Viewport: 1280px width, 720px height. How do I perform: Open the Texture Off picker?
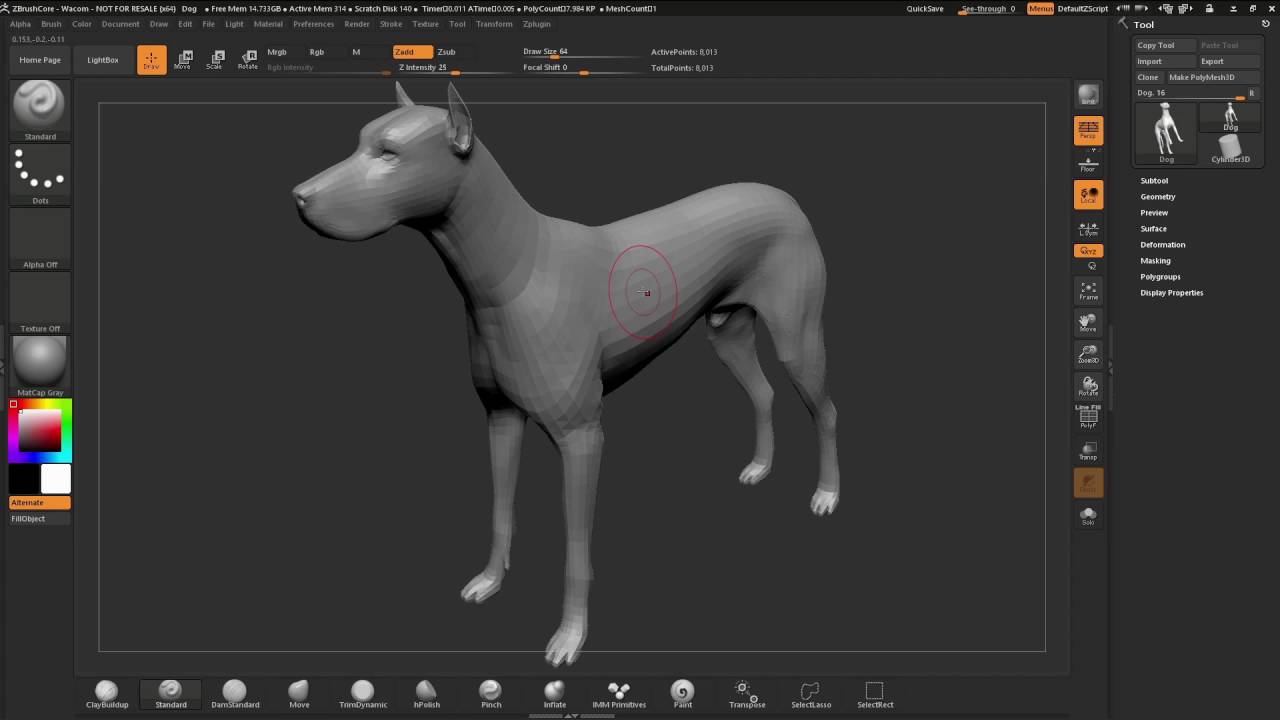(x=40, y=303)
